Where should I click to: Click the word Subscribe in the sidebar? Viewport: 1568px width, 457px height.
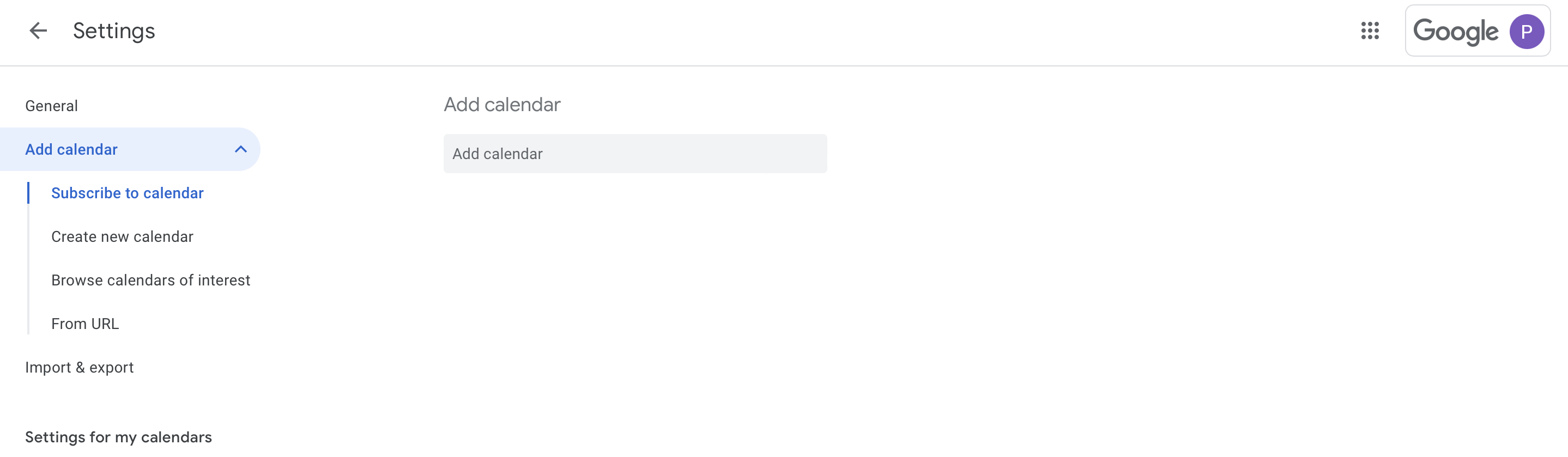click(x=86, y=193)
